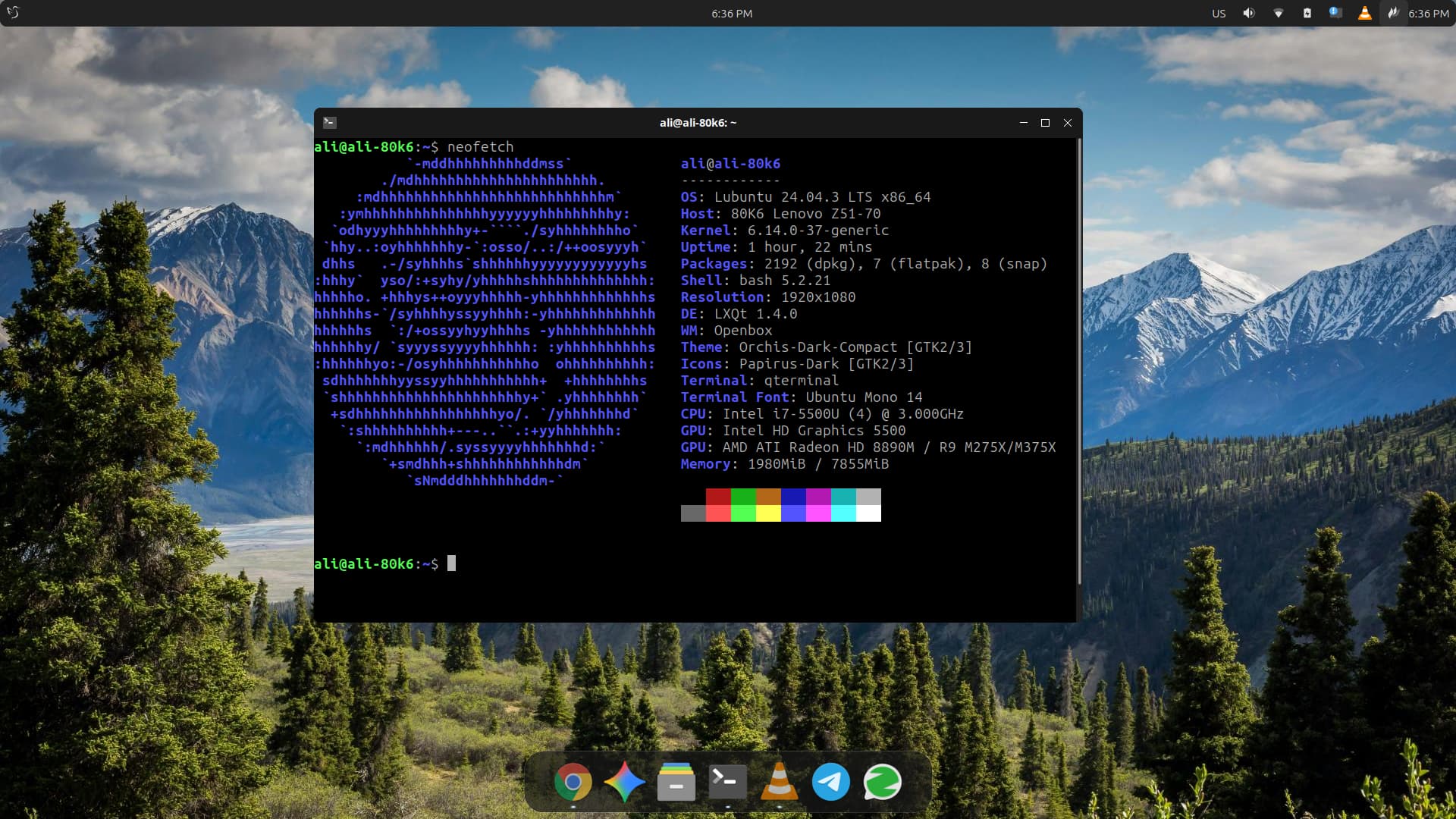Click the battery charging indicator in tray
The height and width of the screenshot is (819, 1456).
1307,13
